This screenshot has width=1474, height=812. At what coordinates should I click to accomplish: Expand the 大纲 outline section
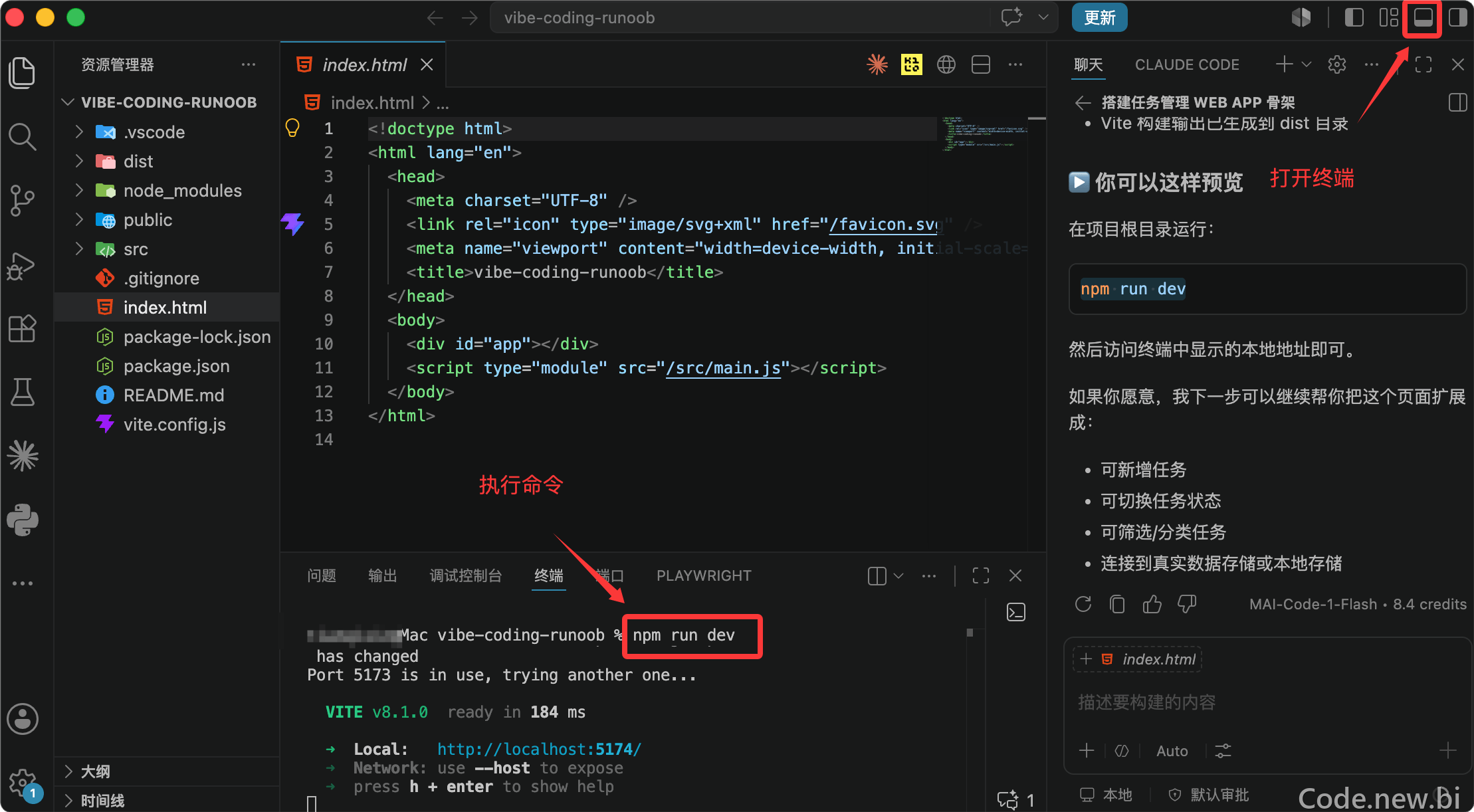pos(68,771)
